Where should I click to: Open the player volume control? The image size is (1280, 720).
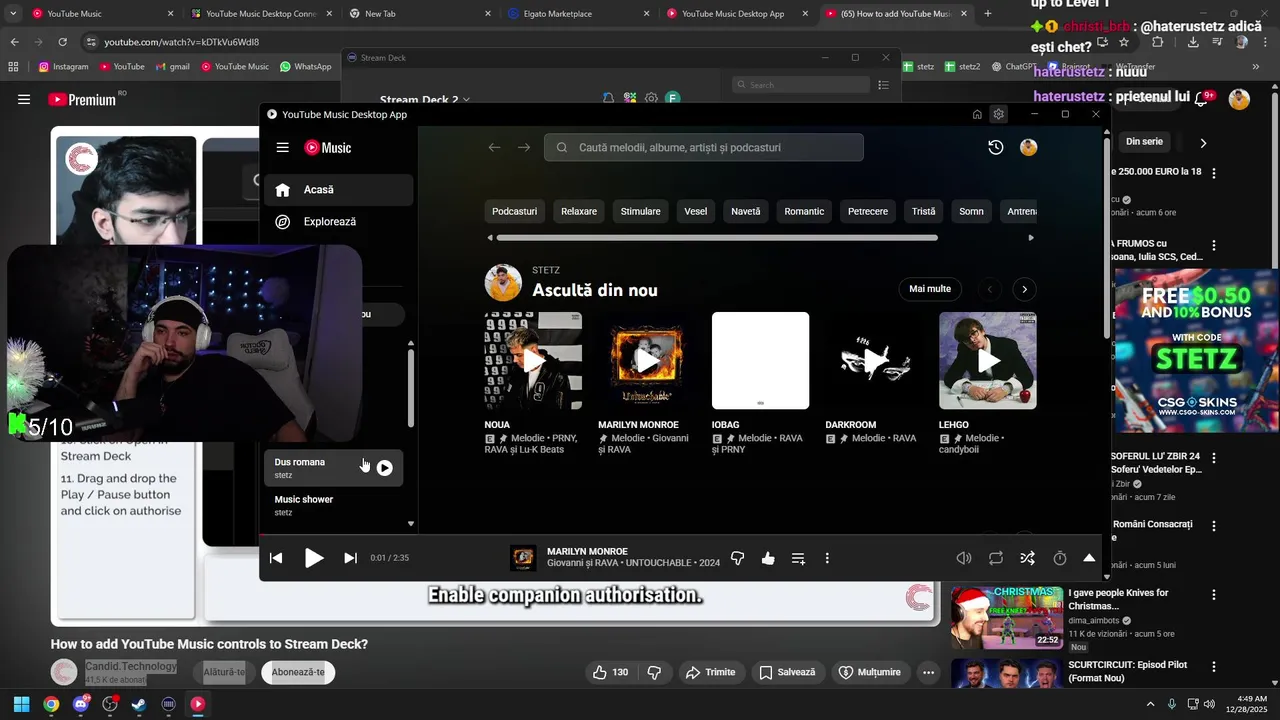pos(964,558)
